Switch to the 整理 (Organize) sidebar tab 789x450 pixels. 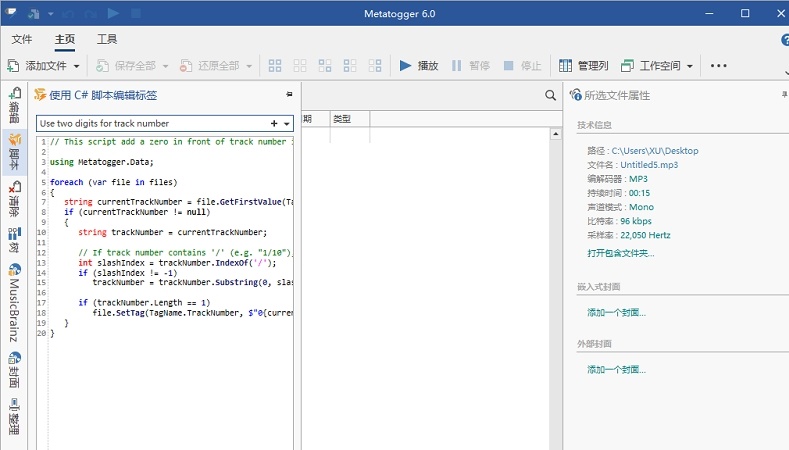14,417
